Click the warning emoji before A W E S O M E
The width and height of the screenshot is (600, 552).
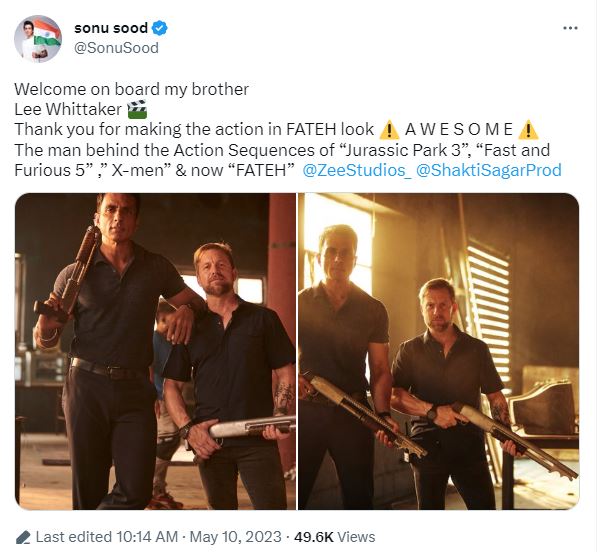pos(389,129)
